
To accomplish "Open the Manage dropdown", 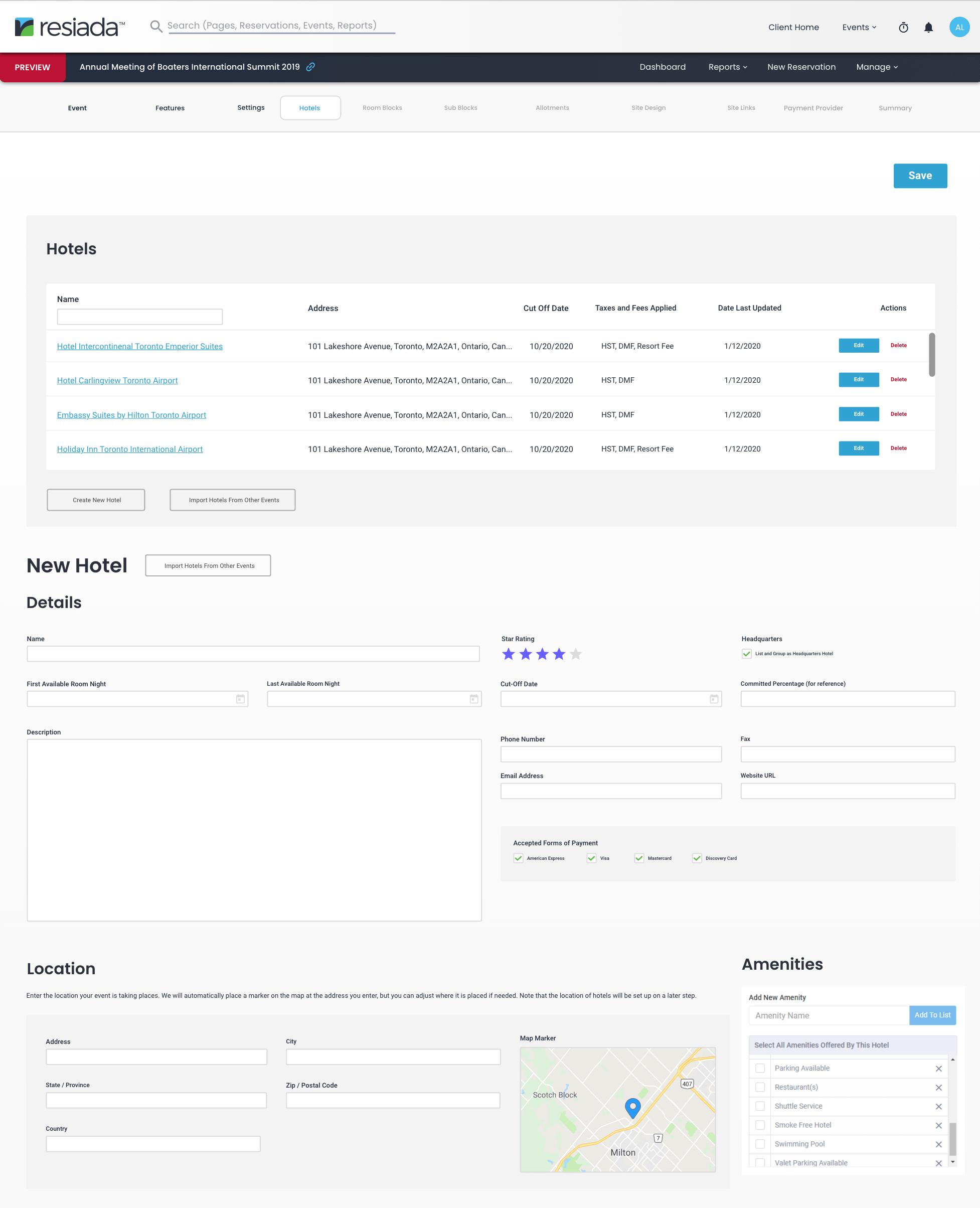I will click(876, 67).
